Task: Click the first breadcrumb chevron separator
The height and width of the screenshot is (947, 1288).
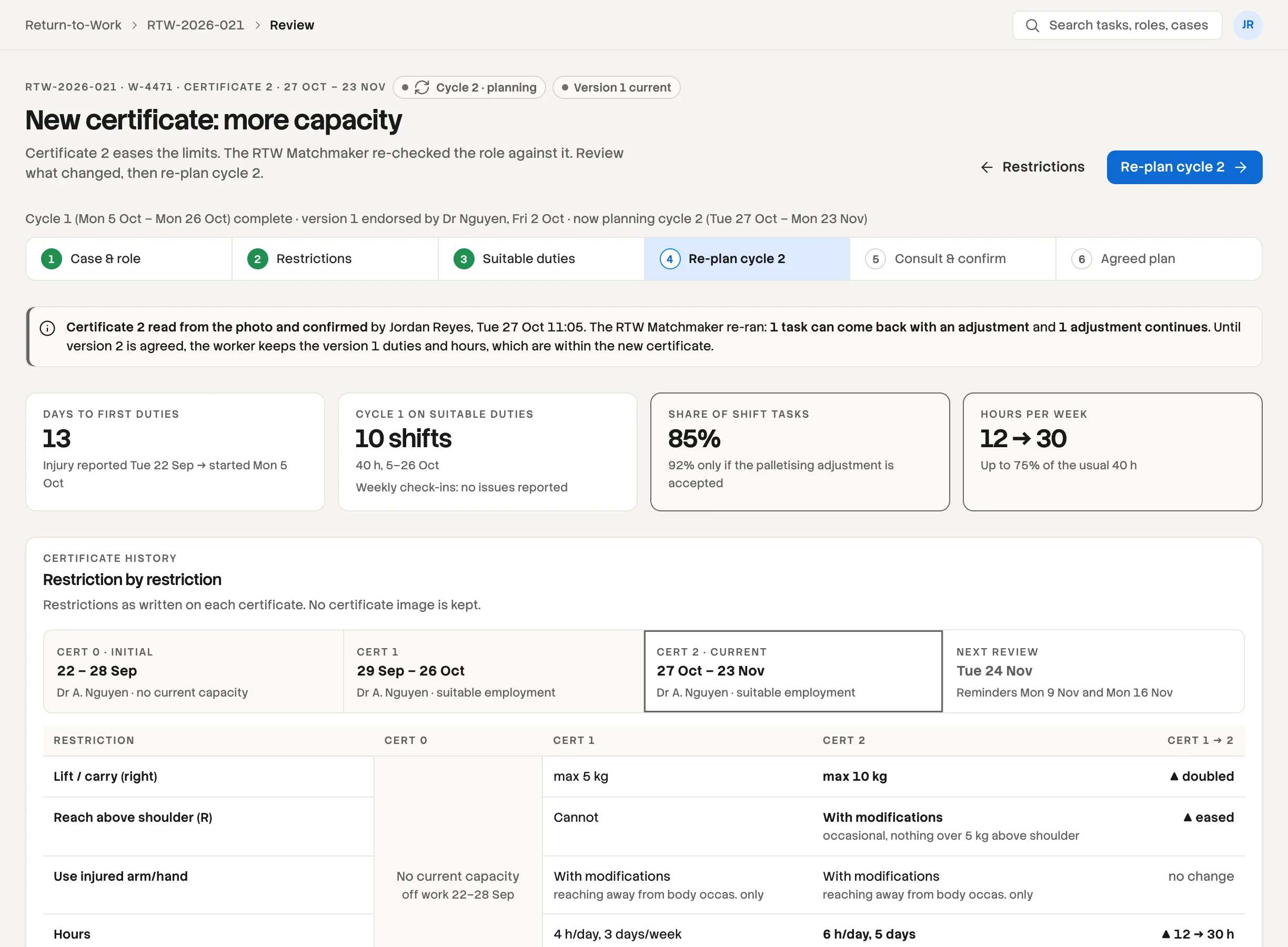Action: tap(134, 25)
